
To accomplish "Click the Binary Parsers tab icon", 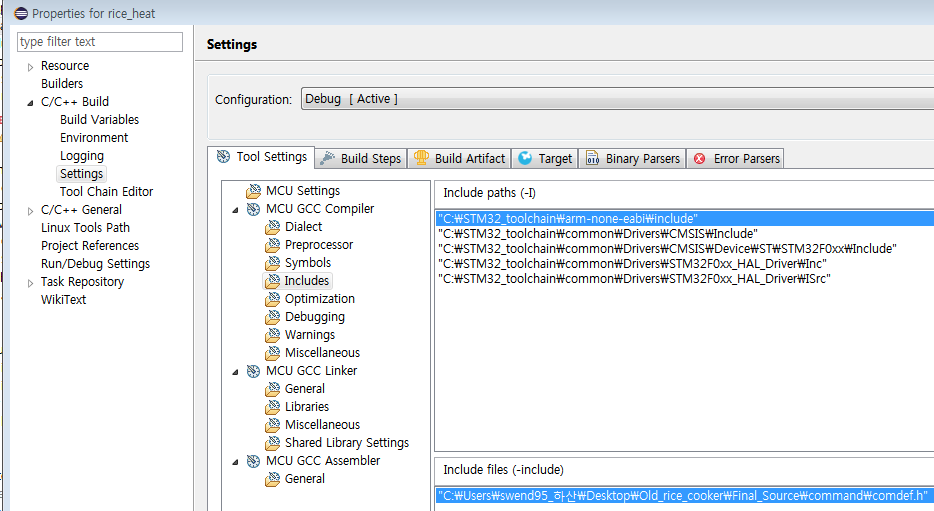I will tap(592, 158).
